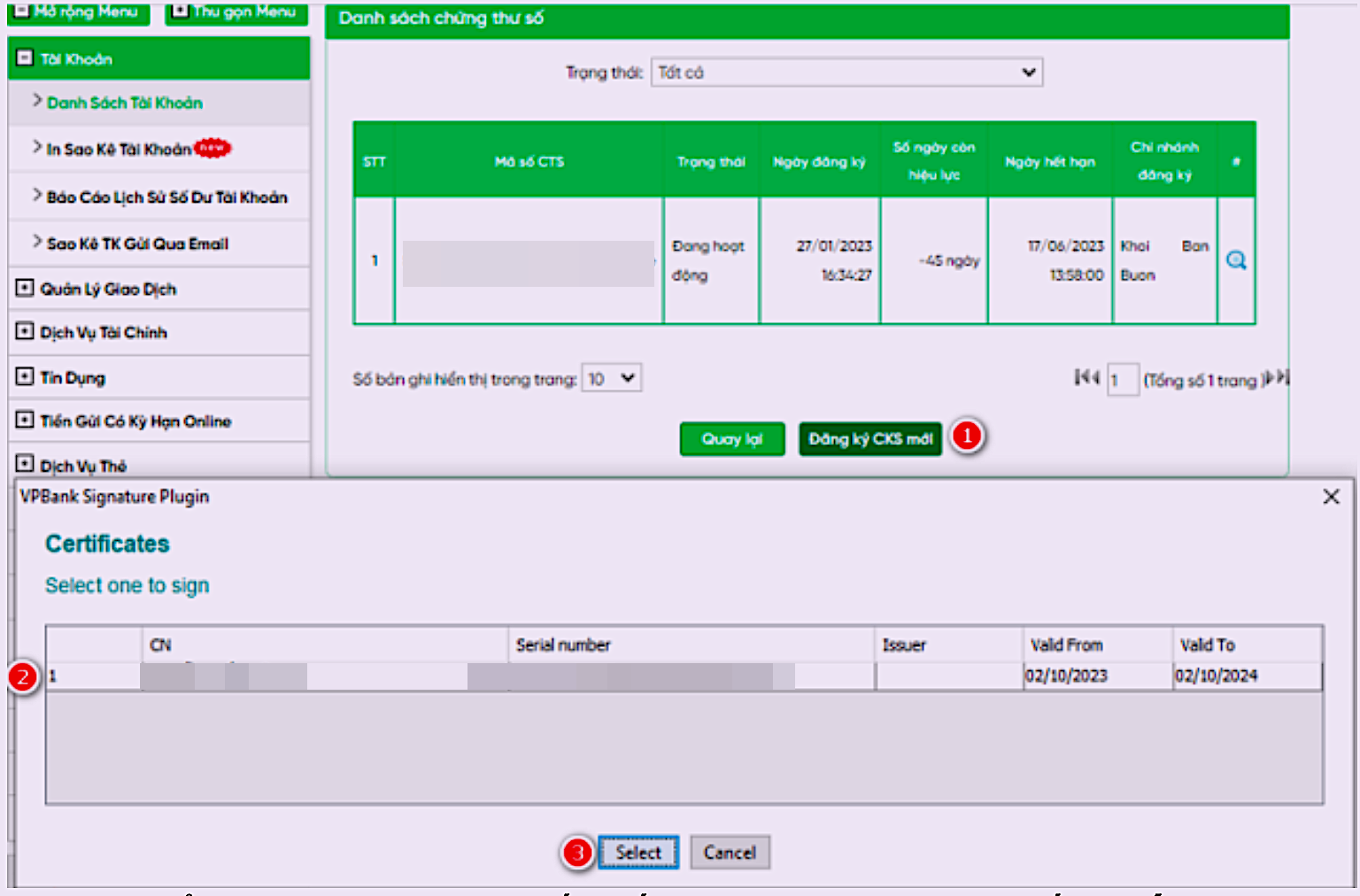The height and width of the screenshot is (896, 1360).
Task: Expand the Quản Lý Giao Dịch section
Action: click(x=25, y=289)
